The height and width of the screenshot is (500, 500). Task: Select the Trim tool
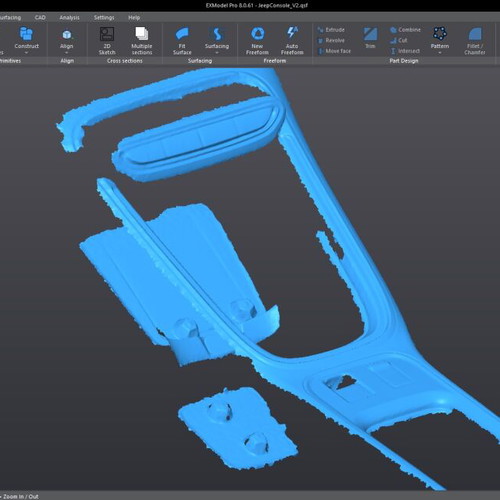click(370, 38)
